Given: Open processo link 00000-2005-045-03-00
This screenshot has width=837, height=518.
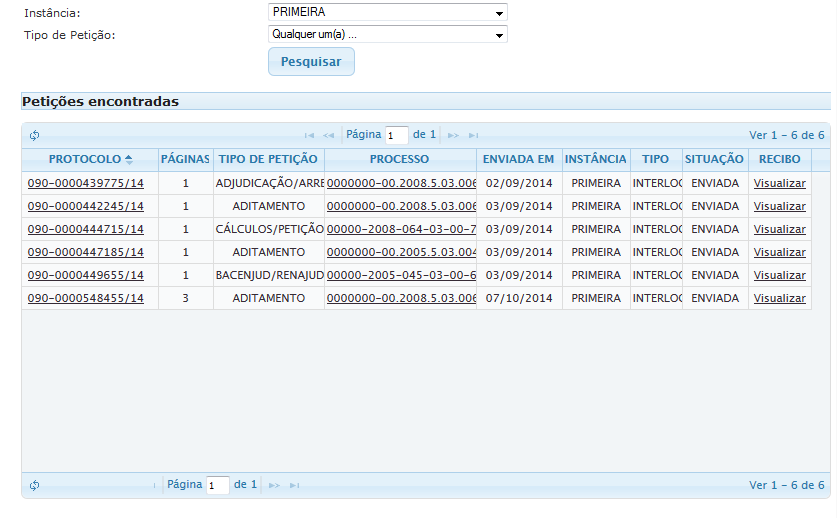Looking at the screenshot, I should point(401,275).
